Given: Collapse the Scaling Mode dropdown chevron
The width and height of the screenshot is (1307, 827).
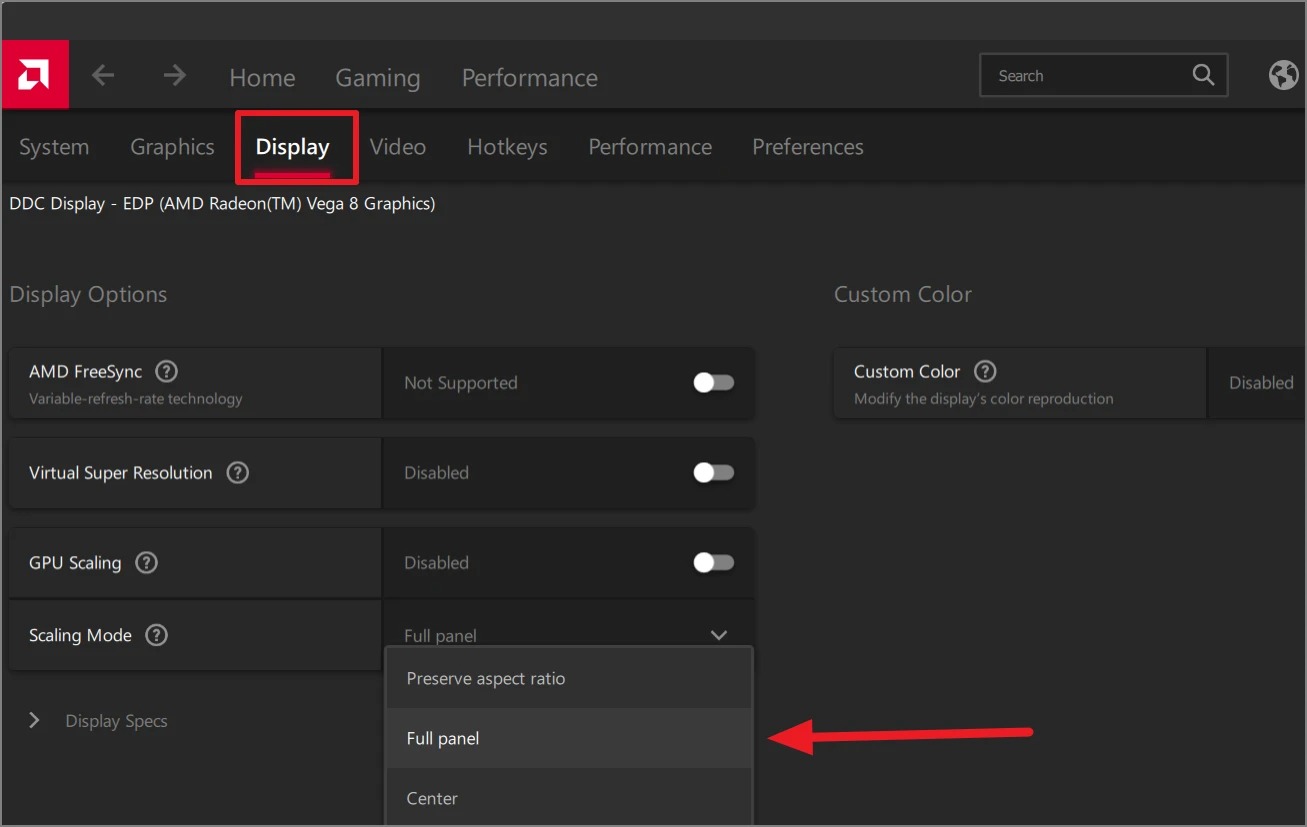Looking at the screenshot, I should coord(719,635).
